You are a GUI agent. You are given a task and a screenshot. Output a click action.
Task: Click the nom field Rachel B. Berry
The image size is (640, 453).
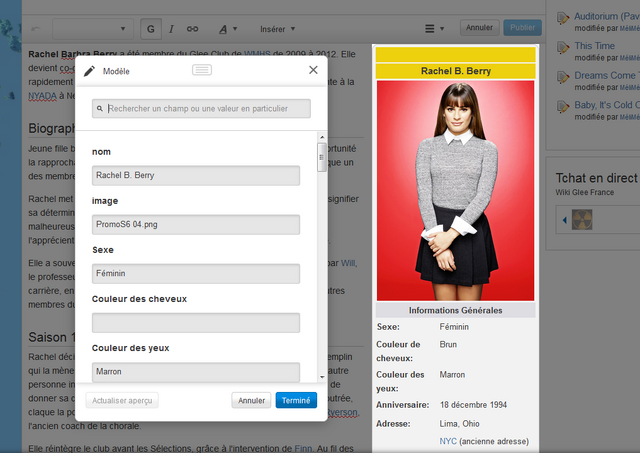tap(196, 175)
